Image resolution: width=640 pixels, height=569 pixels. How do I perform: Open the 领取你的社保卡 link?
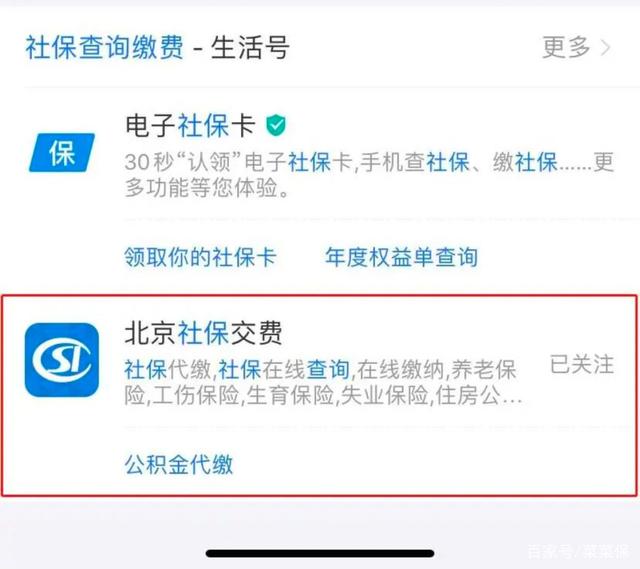(200, 257)
